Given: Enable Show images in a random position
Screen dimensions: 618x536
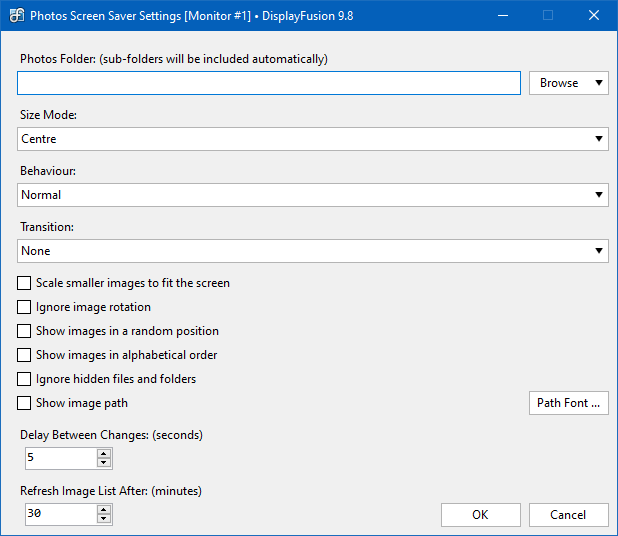Looking at the screenshot, I should pyautogui.click(x=24, y=331).
